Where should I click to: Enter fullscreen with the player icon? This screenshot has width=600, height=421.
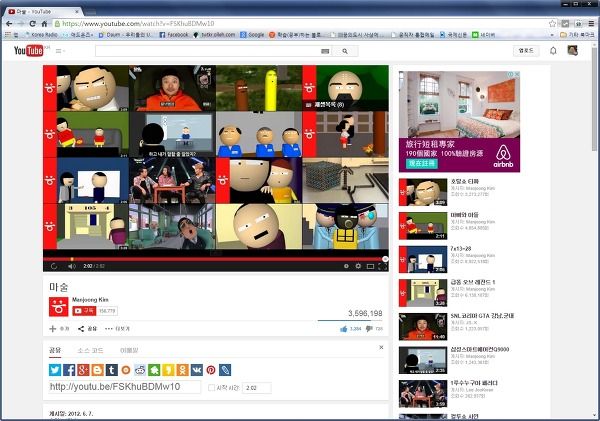tap(382, 266)
